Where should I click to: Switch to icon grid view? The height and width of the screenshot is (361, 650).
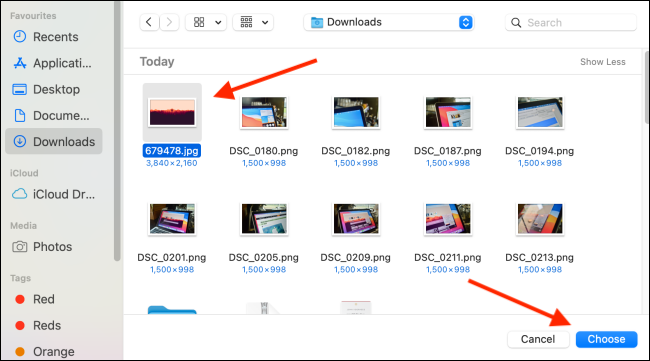(199, 22)
